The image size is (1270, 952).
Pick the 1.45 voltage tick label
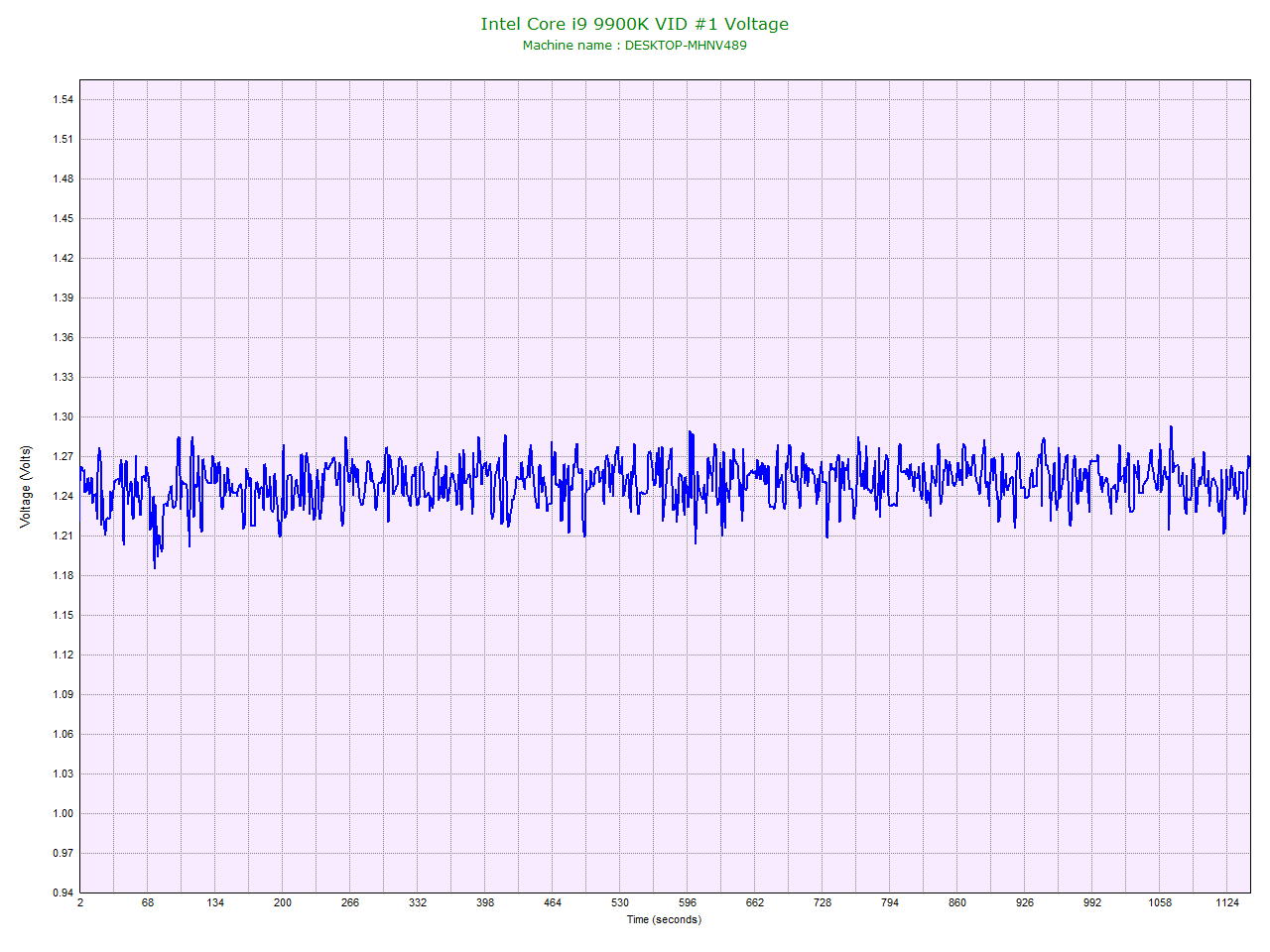pyautogui.click(x=63, y=218)
